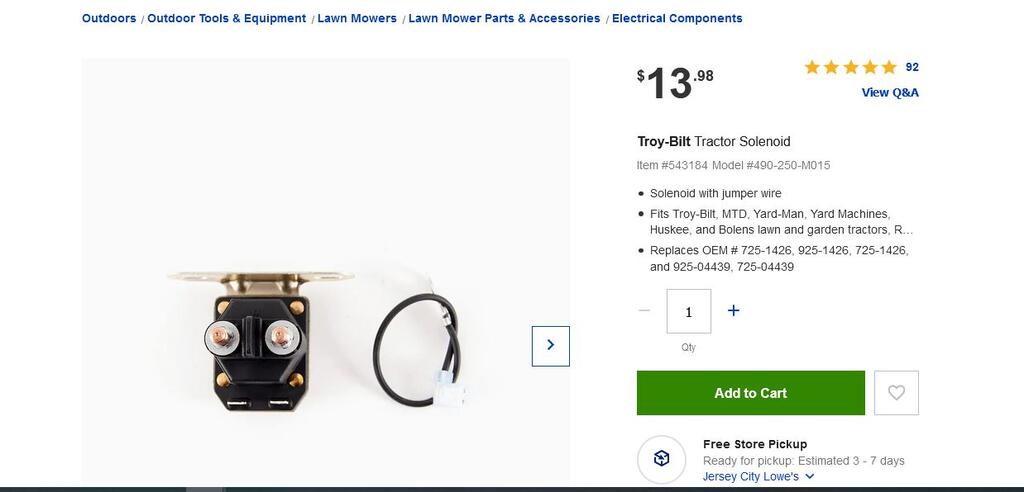The image size is (1024, 492).
Task: Click the Free Store Pickup box icon
Action: [661, 459]
